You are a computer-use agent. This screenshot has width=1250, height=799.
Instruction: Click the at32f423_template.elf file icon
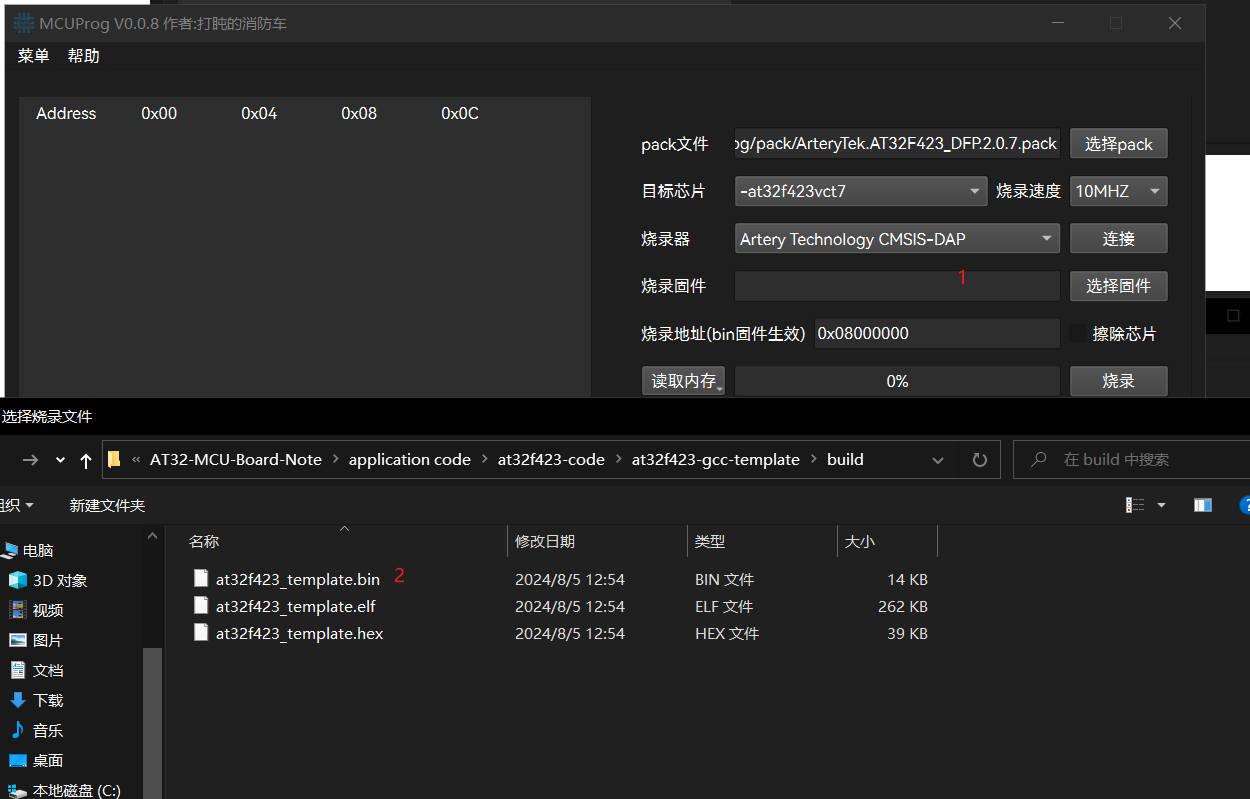[200, 605]
